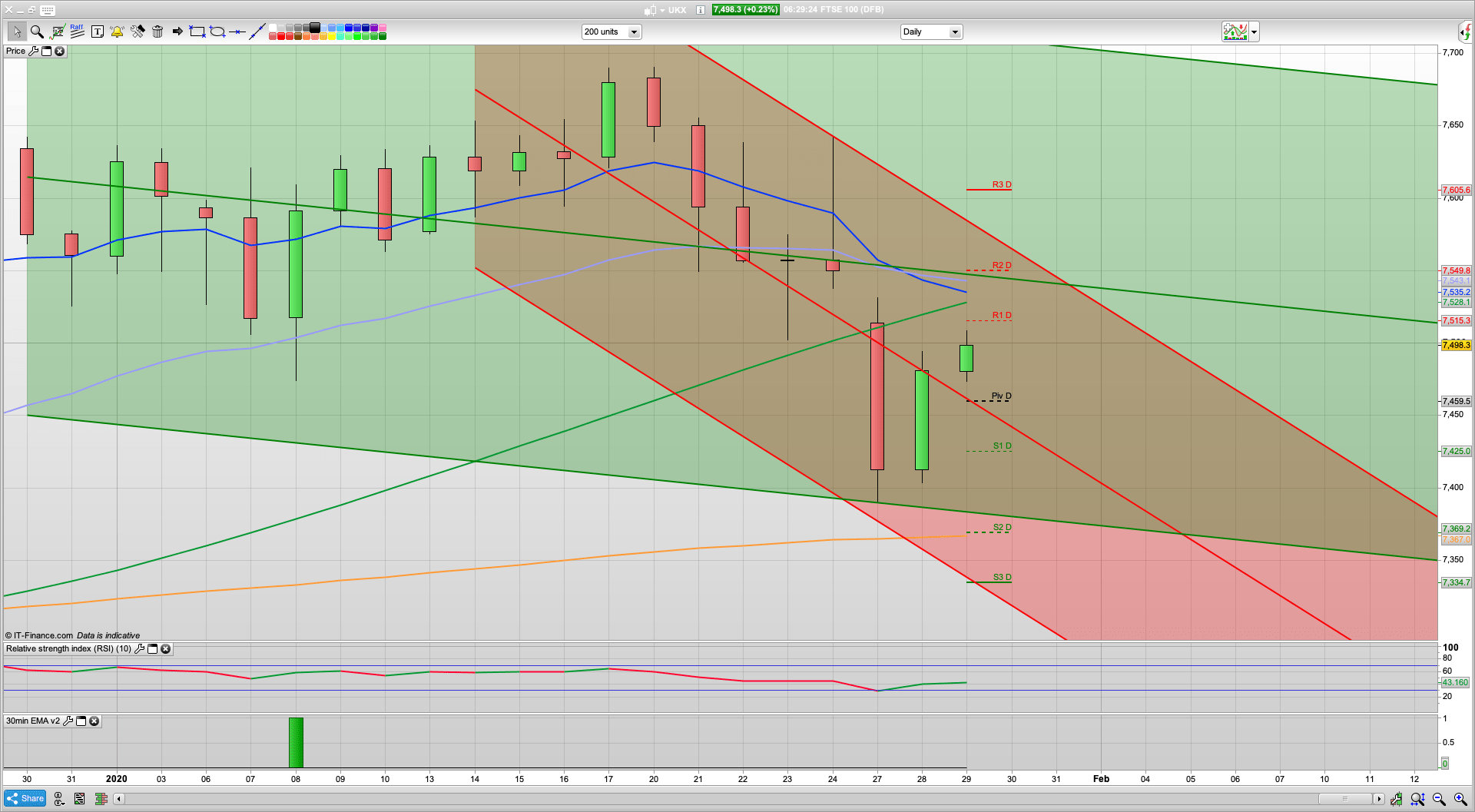Toggle the Price panel window button
Screen dimensions: 1475x812
tap(46, 51)
